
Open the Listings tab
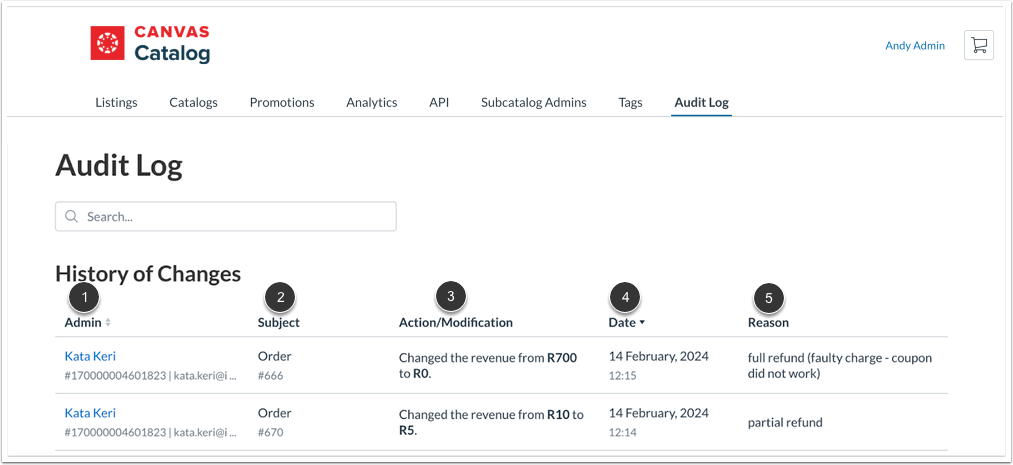[116, 103]
